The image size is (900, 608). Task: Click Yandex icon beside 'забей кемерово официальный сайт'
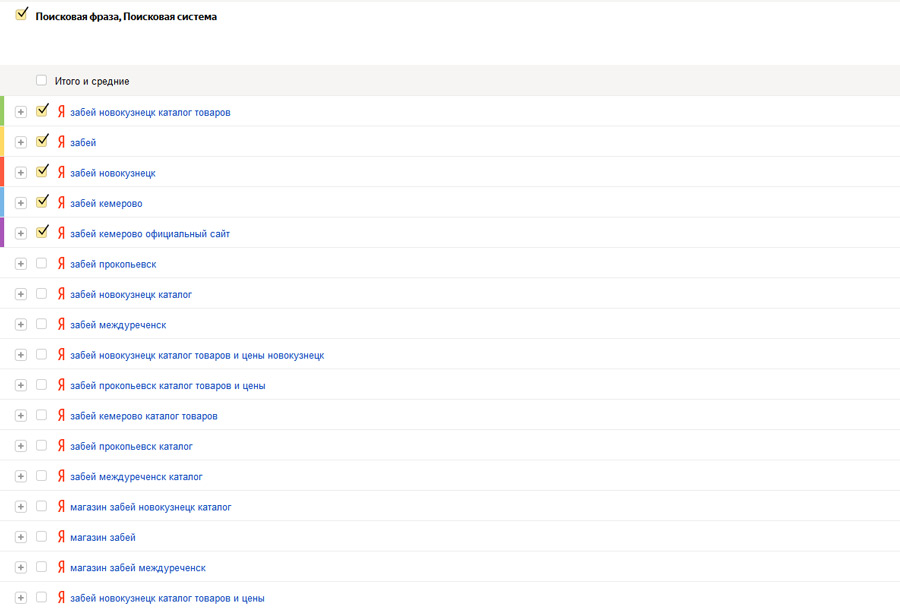coord(61,234)
